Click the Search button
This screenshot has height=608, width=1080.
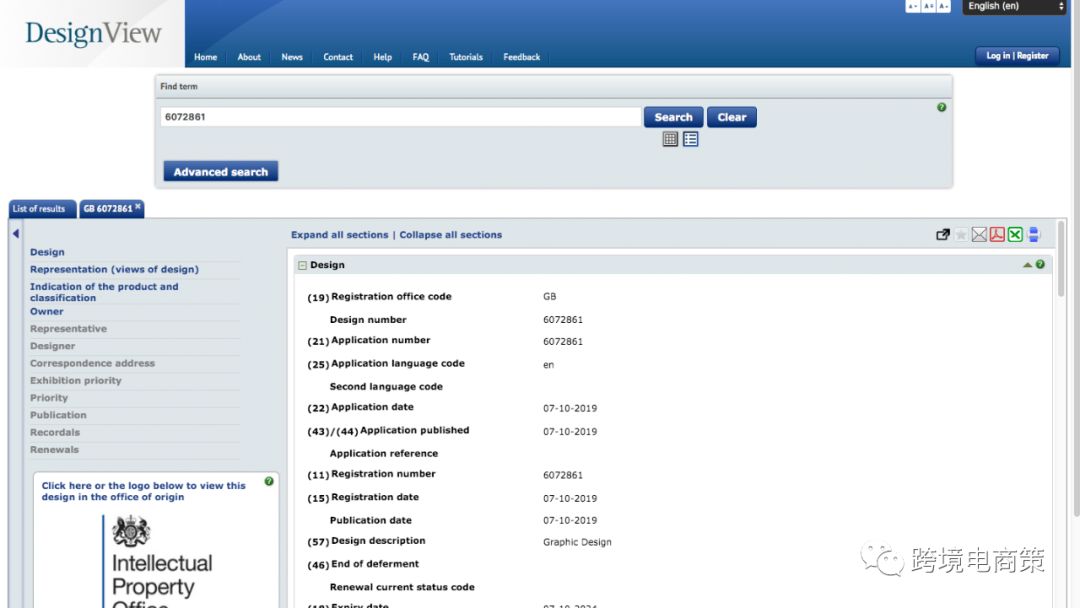click(673, 117)
